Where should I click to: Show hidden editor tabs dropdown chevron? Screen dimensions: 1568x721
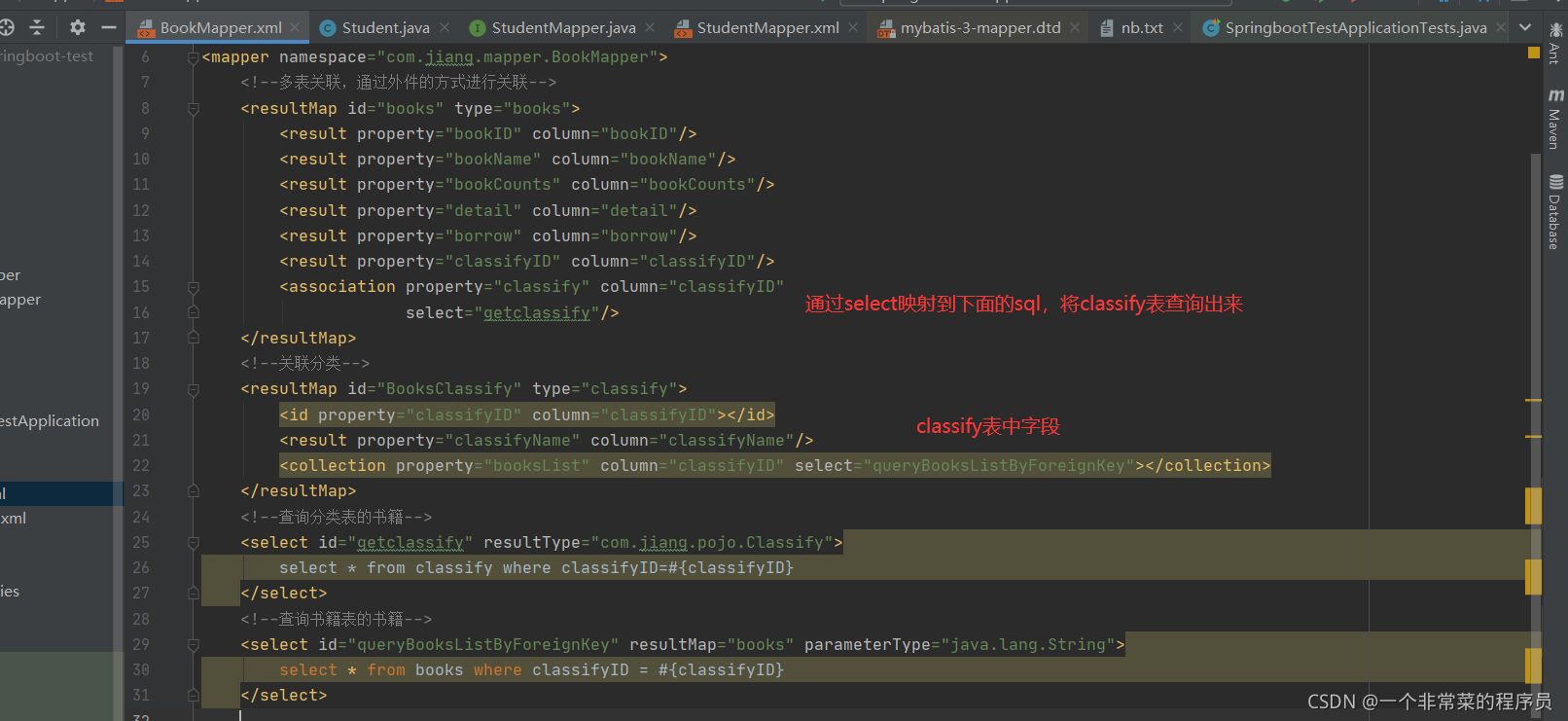point(1525,27)
